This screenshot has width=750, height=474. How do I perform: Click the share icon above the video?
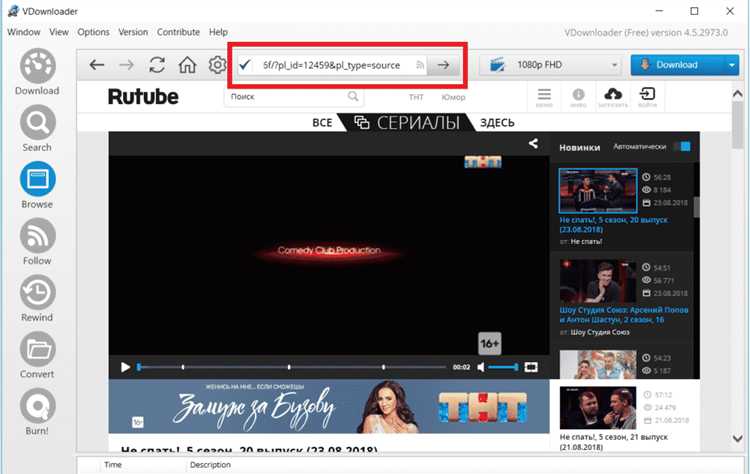533,143
